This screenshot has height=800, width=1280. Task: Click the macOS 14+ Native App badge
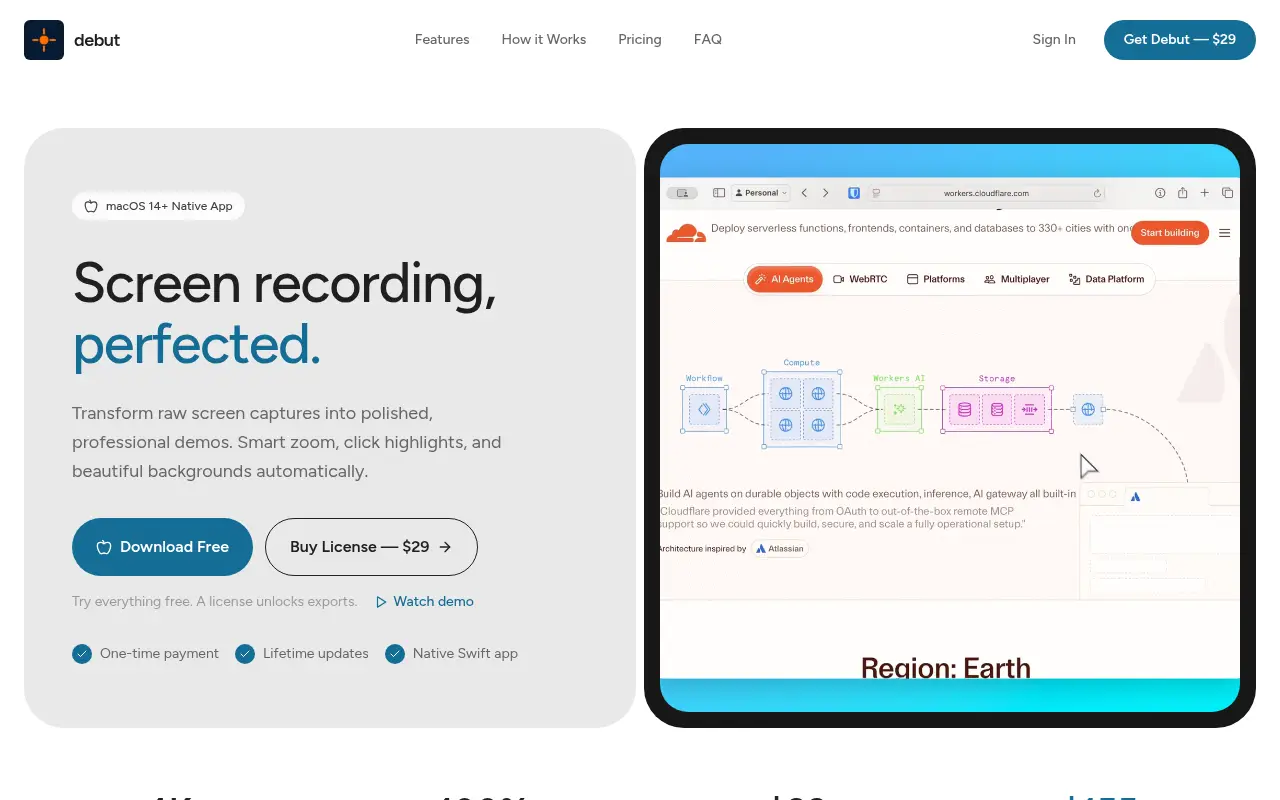pyautogui.click(x=158, y=206)
